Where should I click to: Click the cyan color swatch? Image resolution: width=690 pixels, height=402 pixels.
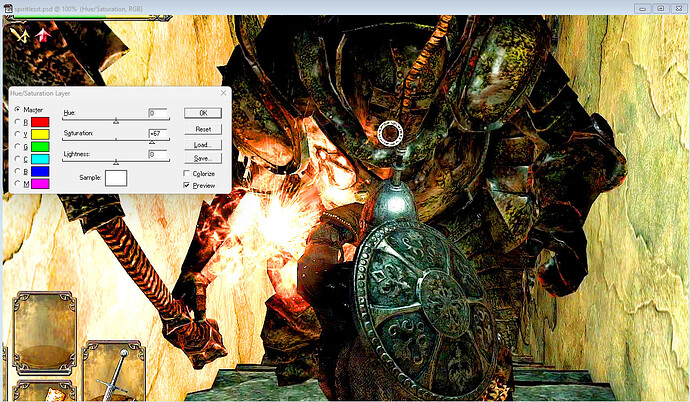coord(40,159)
